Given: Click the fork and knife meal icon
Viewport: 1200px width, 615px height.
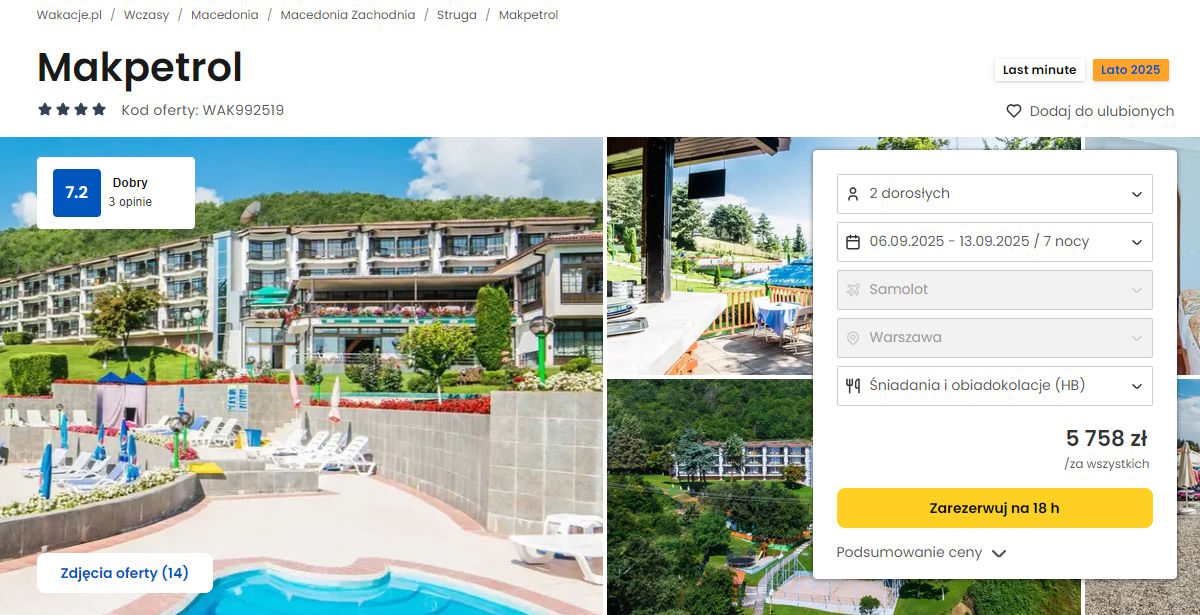Looking at the screenshot, I should point(853,386).
